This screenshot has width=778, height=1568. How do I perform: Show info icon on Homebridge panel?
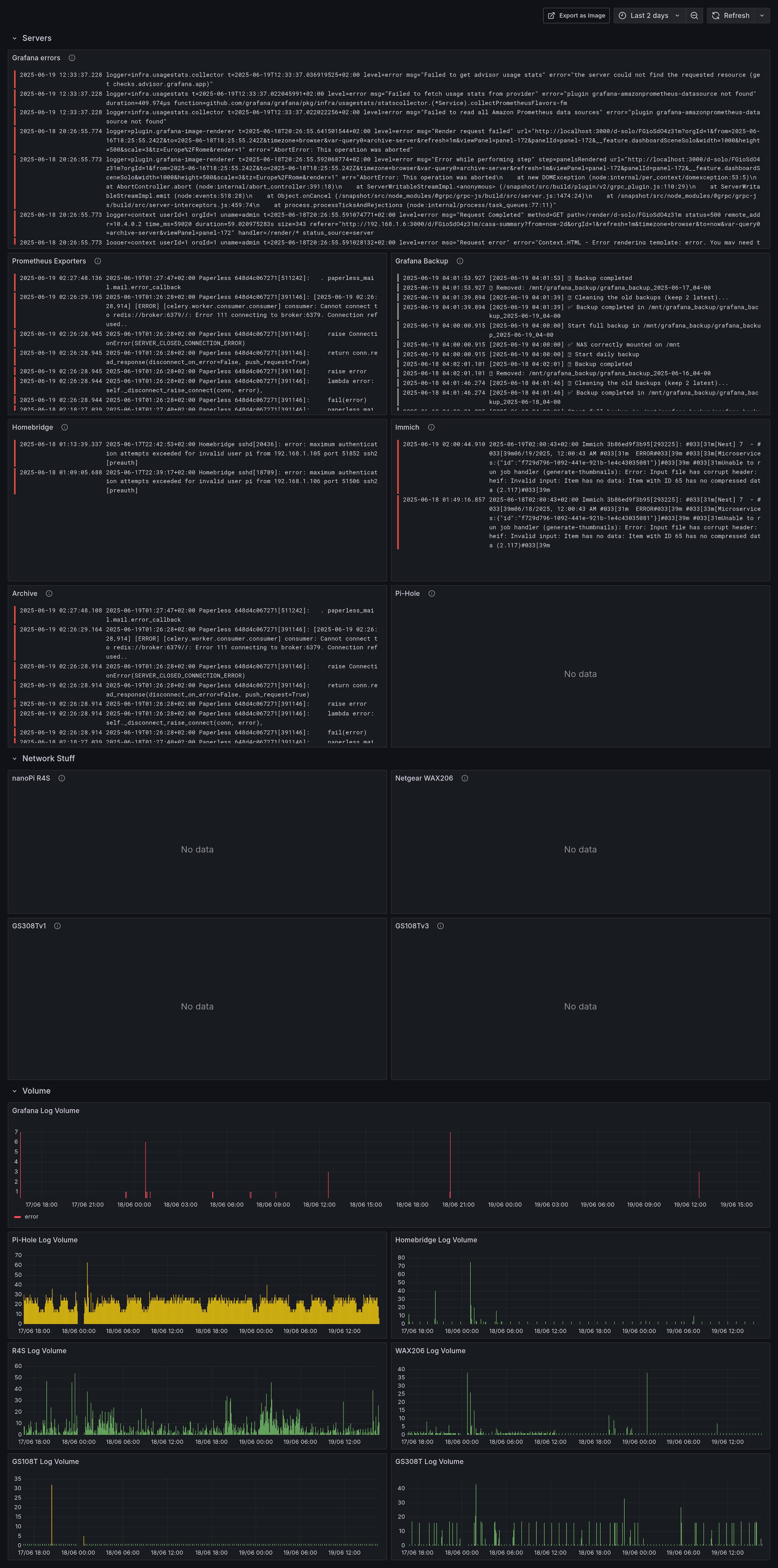[x=64, y=427]
